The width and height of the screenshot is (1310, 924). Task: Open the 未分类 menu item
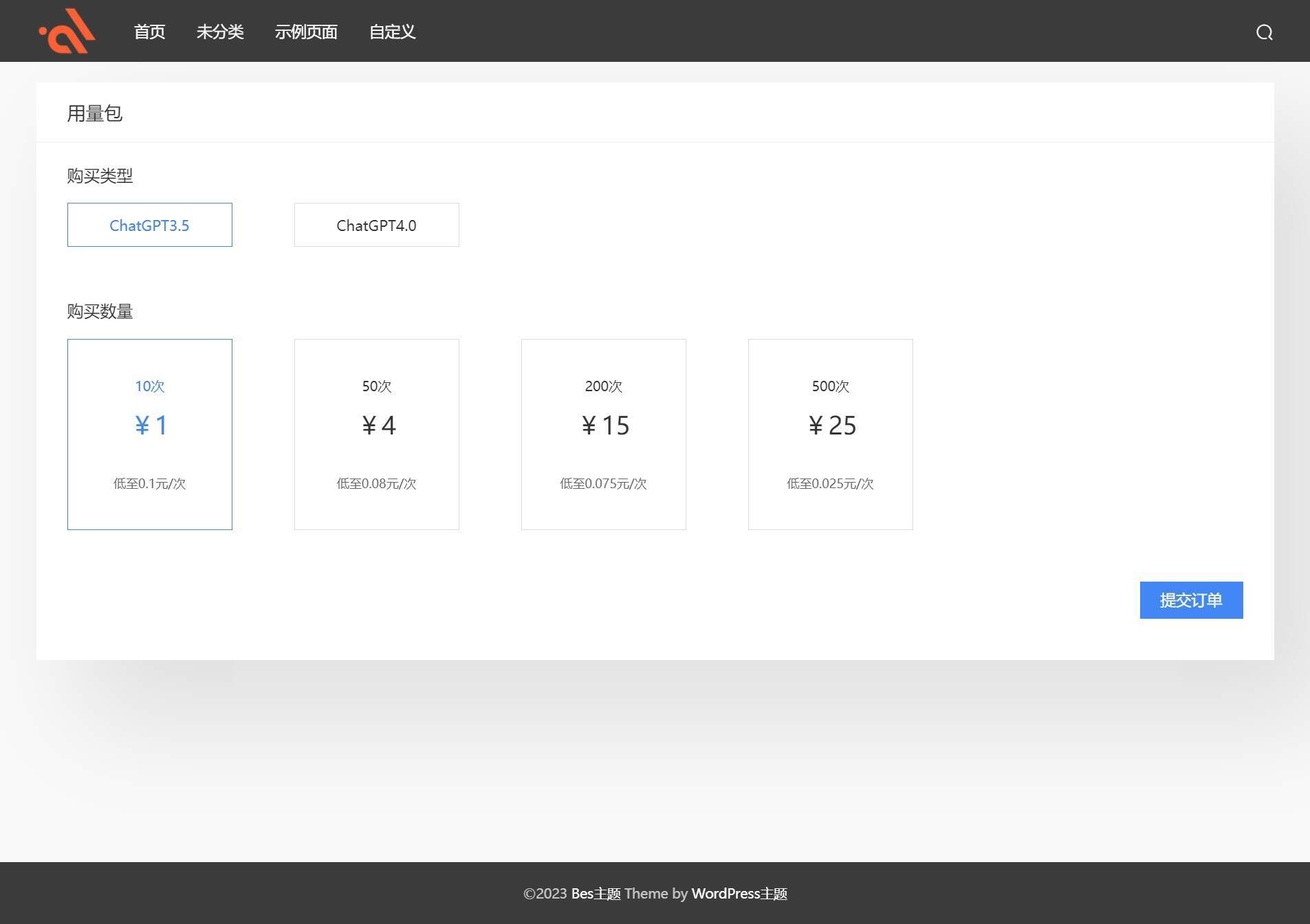220,32
